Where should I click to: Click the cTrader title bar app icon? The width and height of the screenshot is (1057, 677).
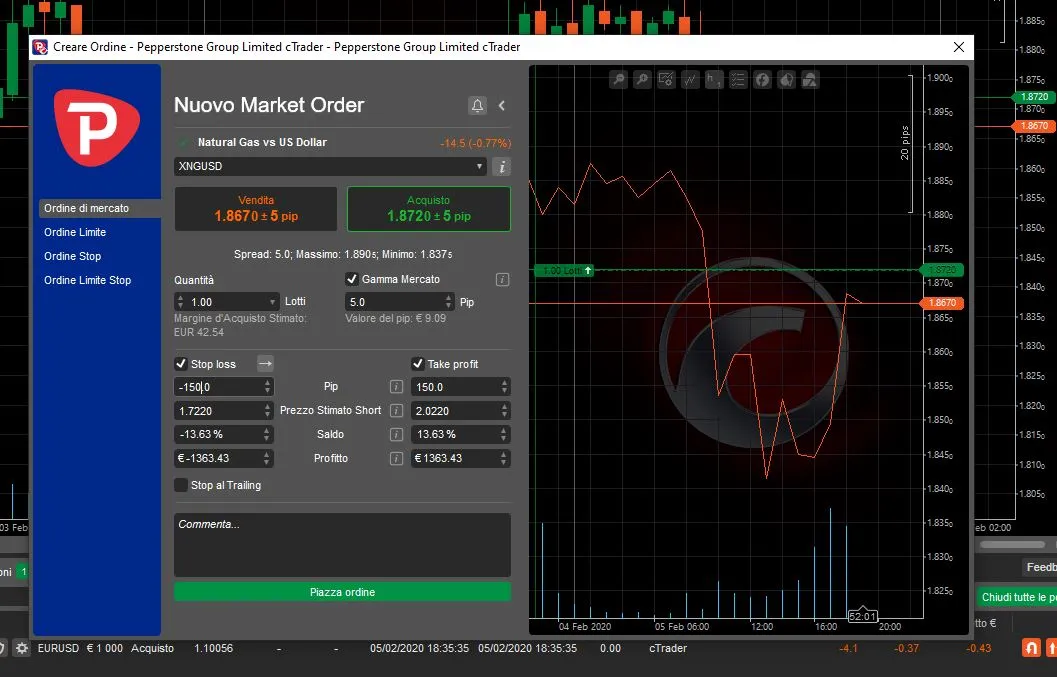[40, 47]
